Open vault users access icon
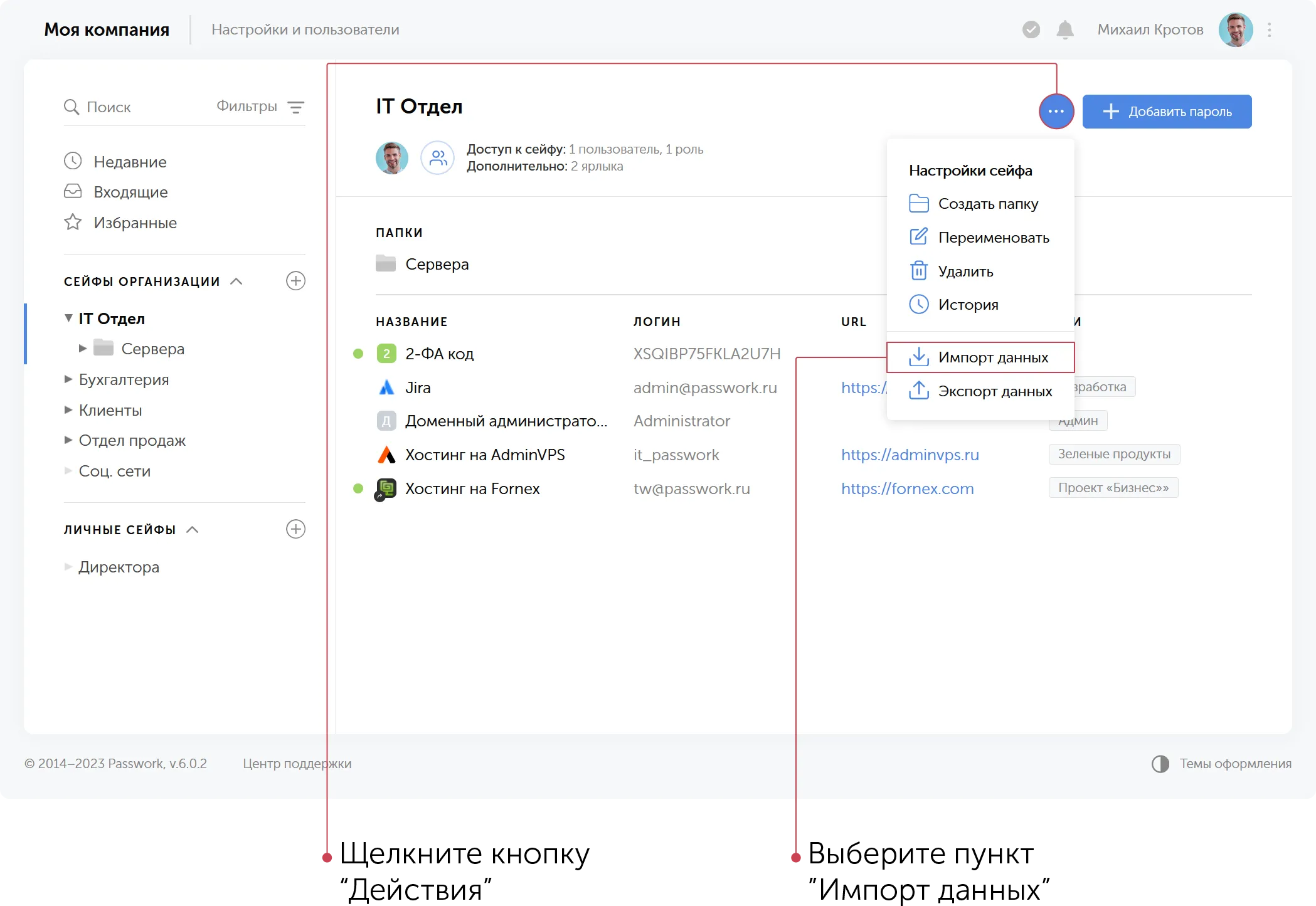The image size is (1316, 906). point(437,157)
